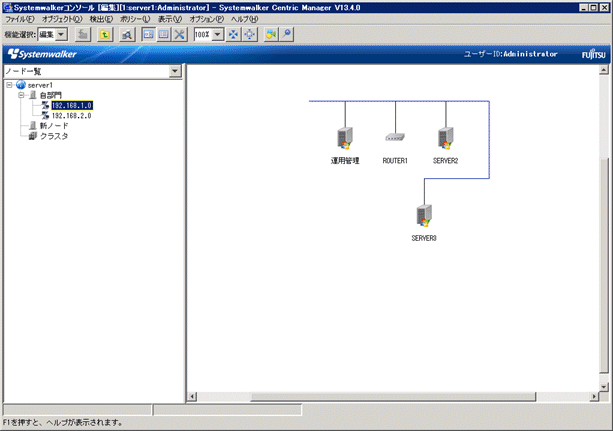Click the map vertical scrollbar down arrow
The height and width of the screenshot is (431, 613).
click(604, 387)
